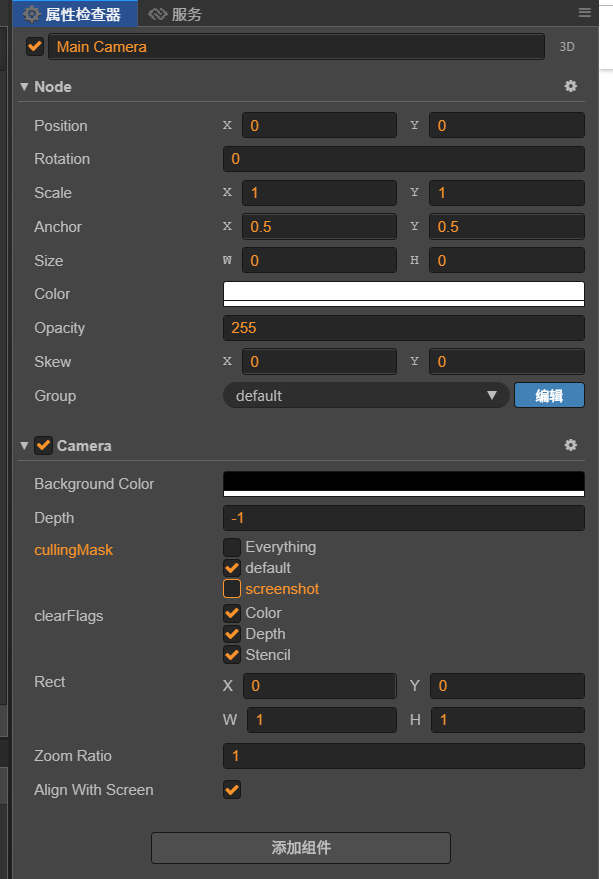Click the 3D mode toggle label

click(x=567, y=47)
